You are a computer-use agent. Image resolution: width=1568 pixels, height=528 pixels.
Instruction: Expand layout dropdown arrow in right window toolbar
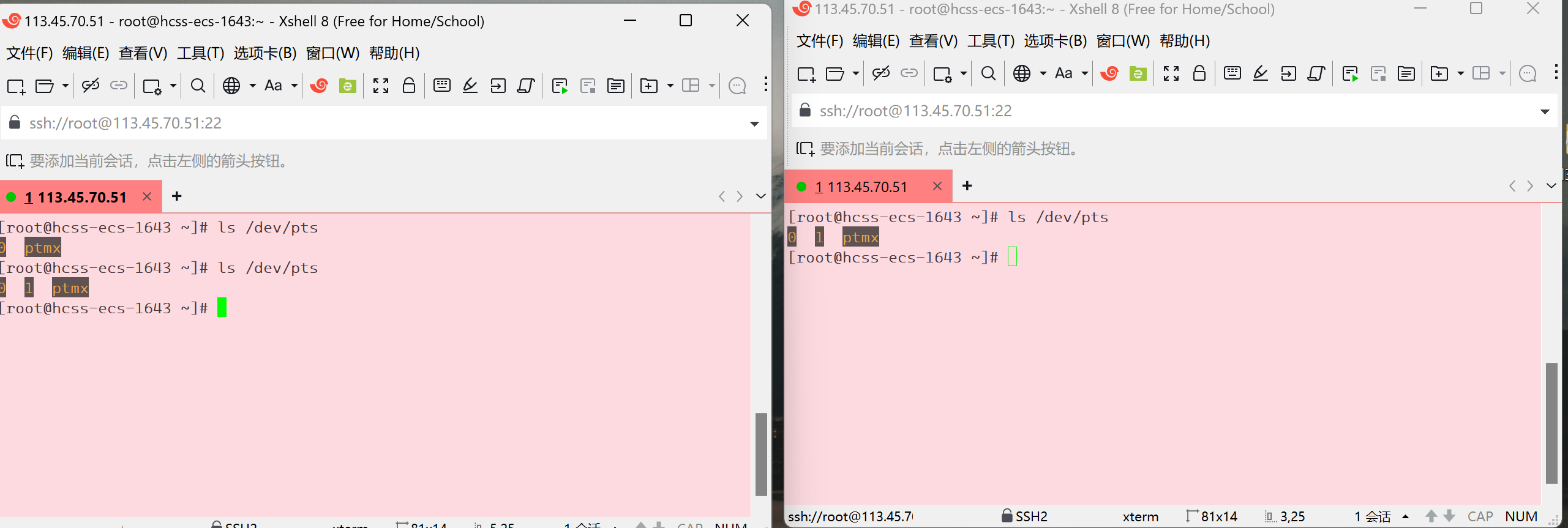pos(1502,73)
